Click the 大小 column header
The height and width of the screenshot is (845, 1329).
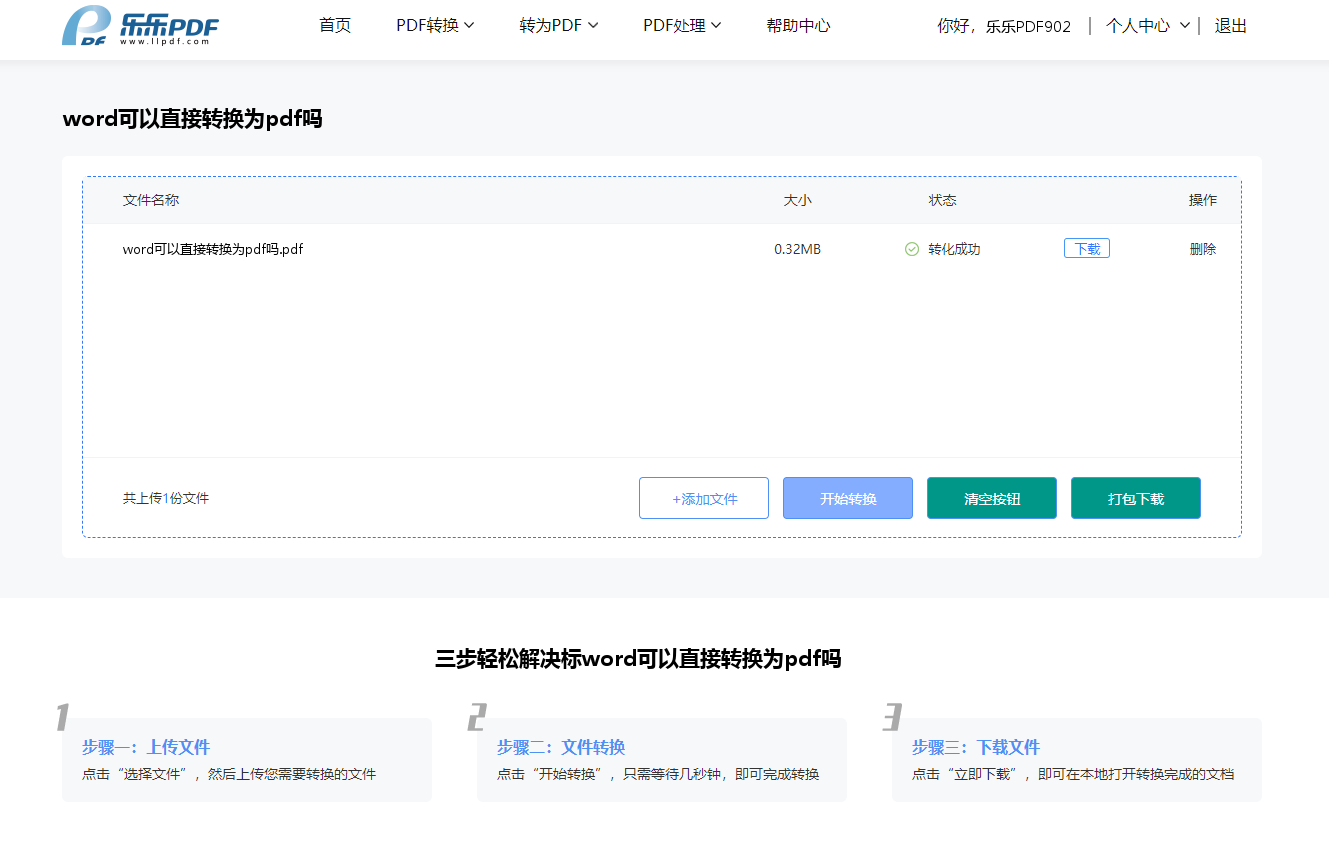click(x=797, y=200)
